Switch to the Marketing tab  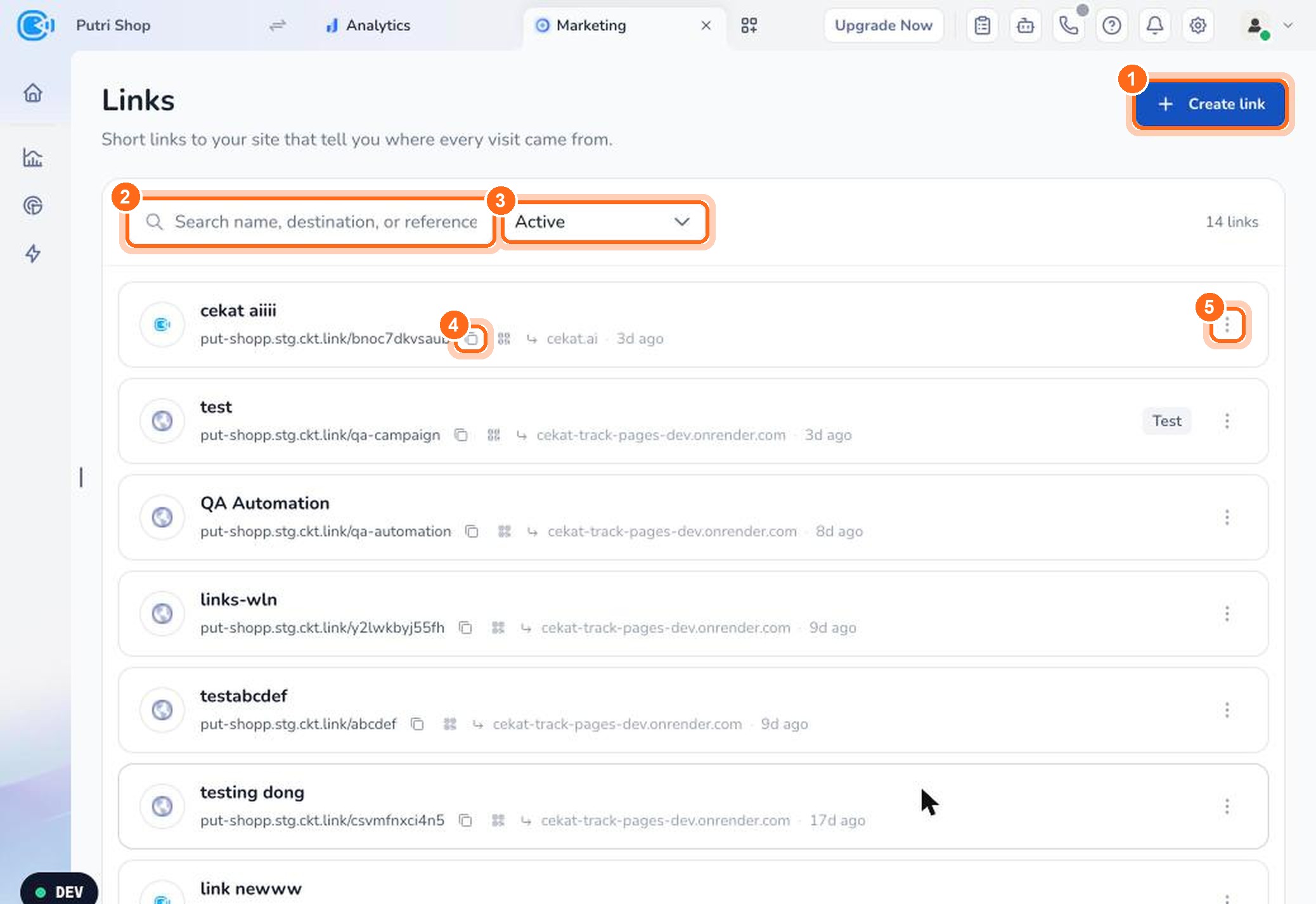tap(591, 25)
